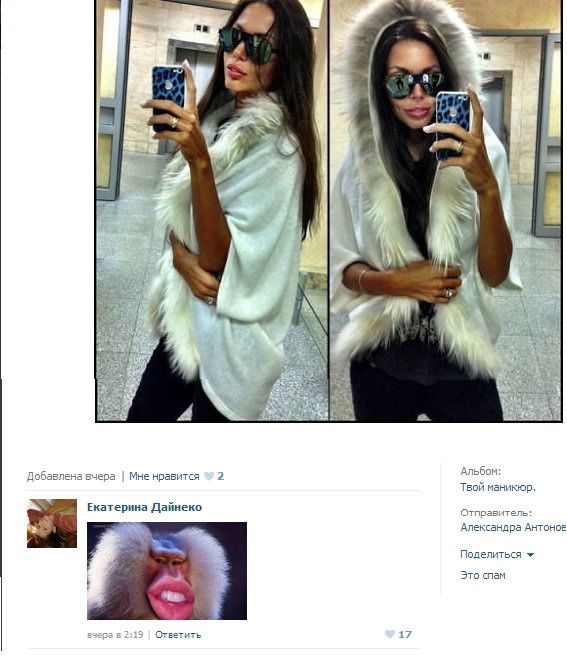This screenshot has width=567, height=656.
Task: Click Ответить to reply to the comment
Action: [x=178, y=635]
